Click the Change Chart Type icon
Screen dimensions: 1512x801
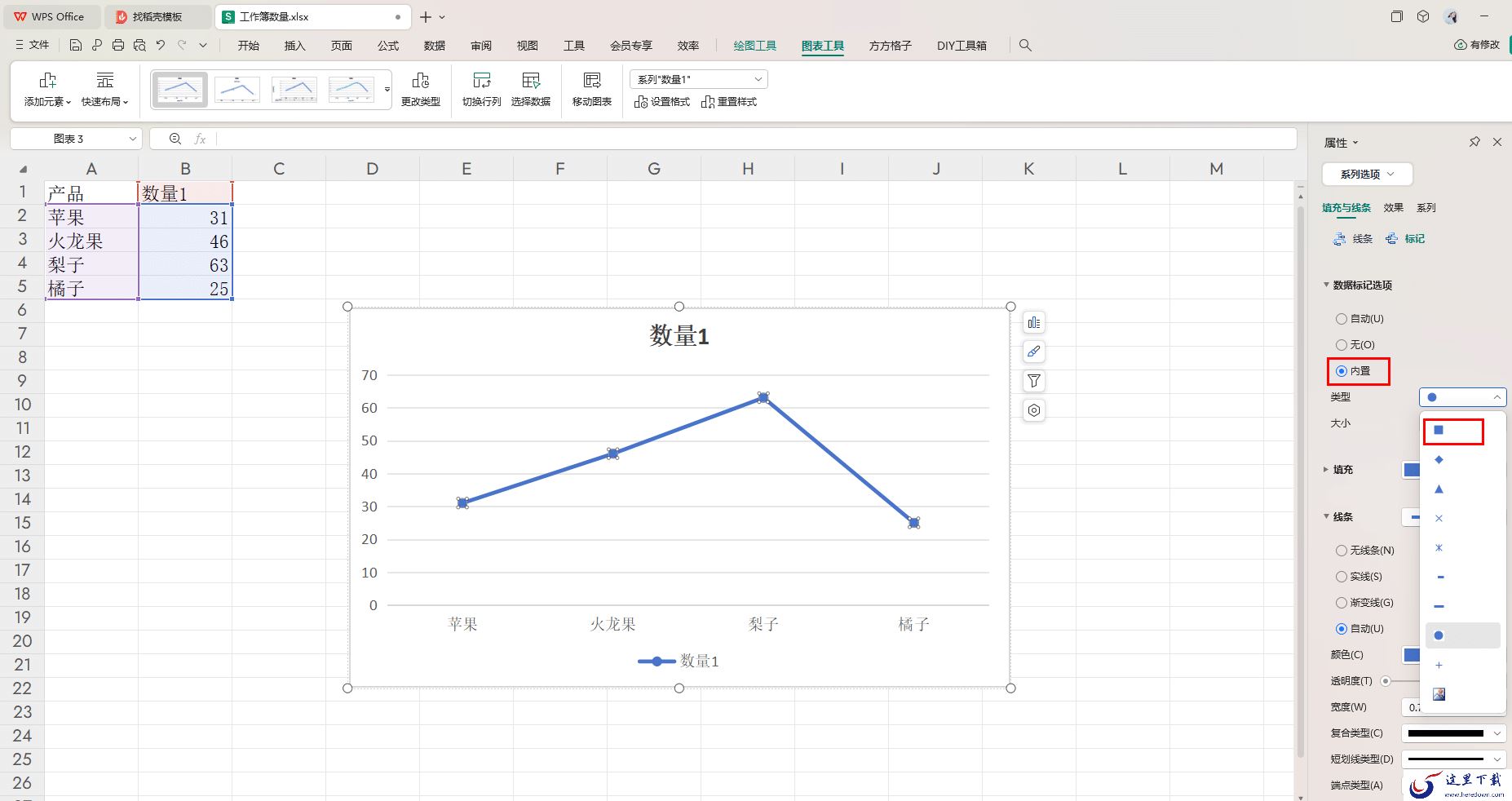click(x=421, y=80)
